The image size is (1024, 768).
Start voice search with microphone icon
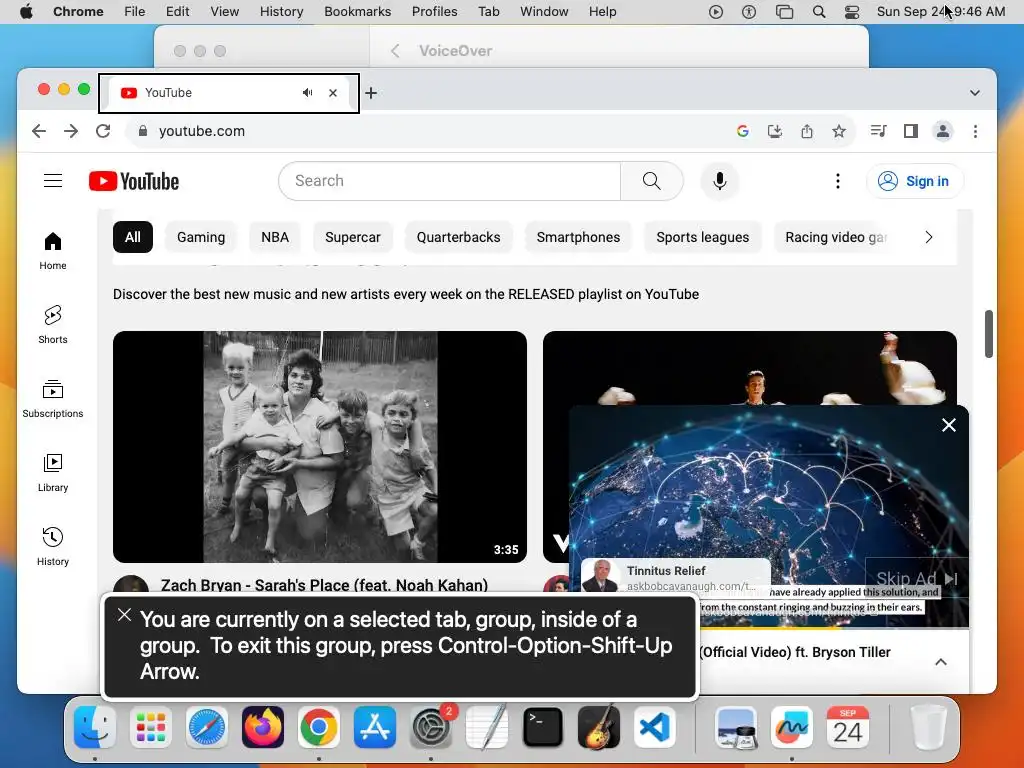pyautogui.click(x=720, y=181)
